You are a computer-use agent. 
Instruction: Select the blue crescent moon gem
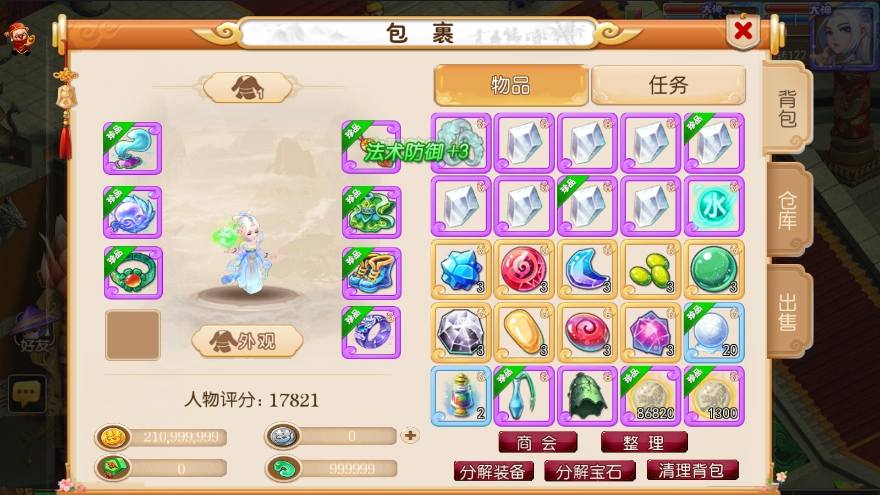(x=587, y=269)
